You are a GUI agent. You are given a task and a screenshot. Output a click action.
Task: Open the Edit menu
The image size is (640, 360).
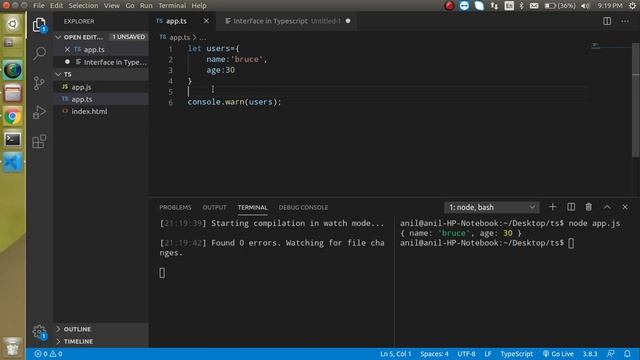(x=56, y=6)
